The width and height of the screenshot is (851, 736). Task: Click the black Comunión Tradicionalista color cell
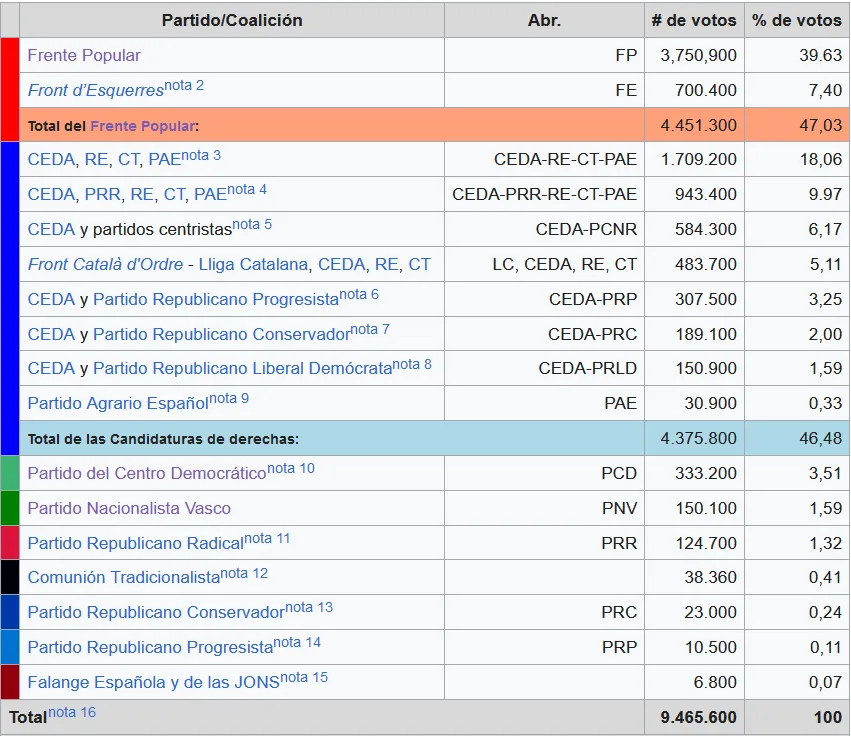coord(10,578)
